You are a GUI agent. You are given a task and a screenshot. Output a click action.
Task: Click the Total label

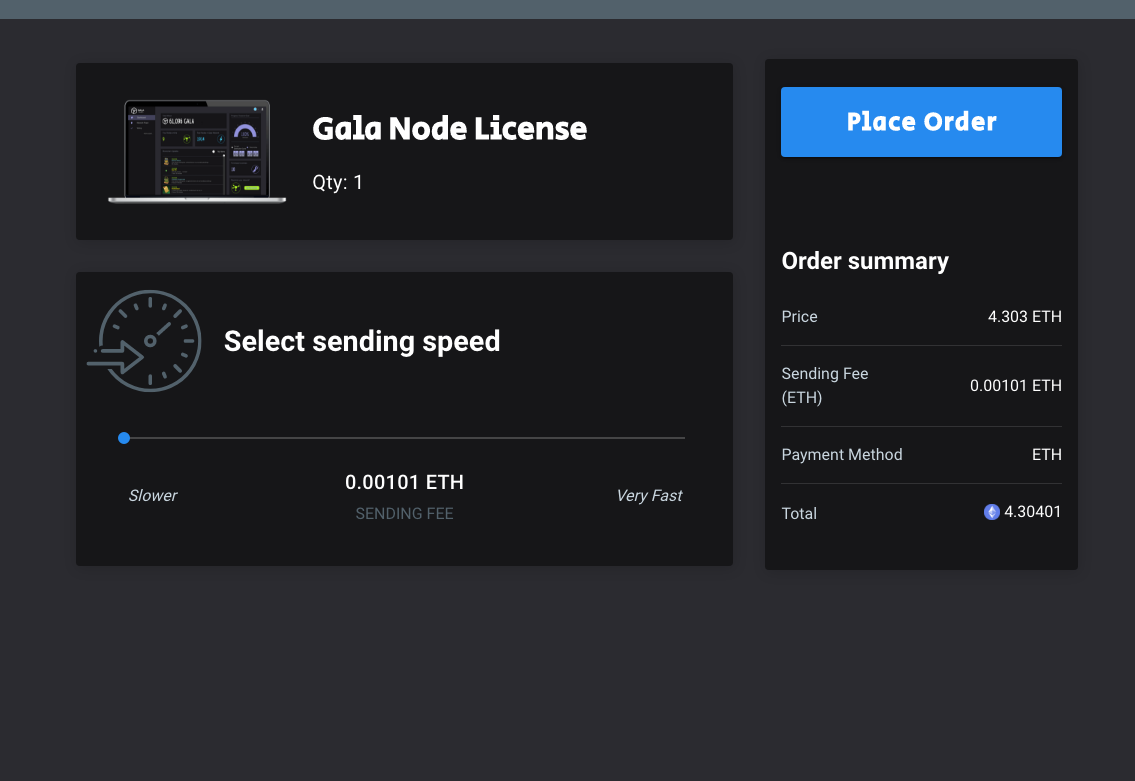799,514
